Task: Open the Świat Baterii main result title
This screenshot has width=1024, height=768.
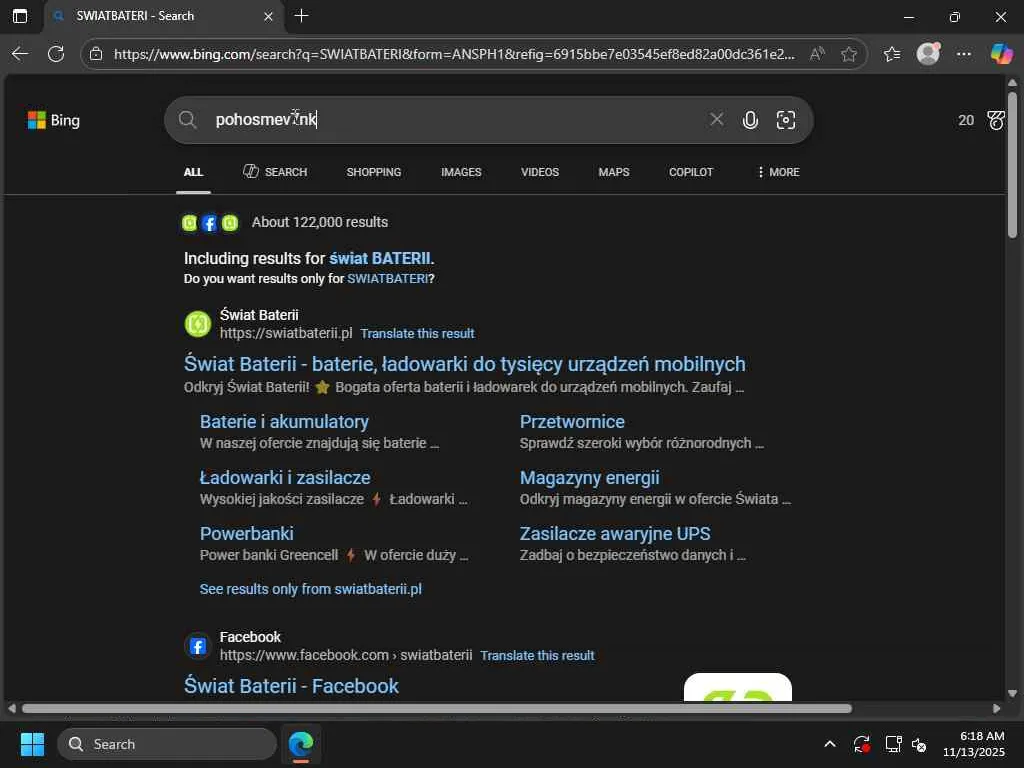Action: tap(464, 364)
